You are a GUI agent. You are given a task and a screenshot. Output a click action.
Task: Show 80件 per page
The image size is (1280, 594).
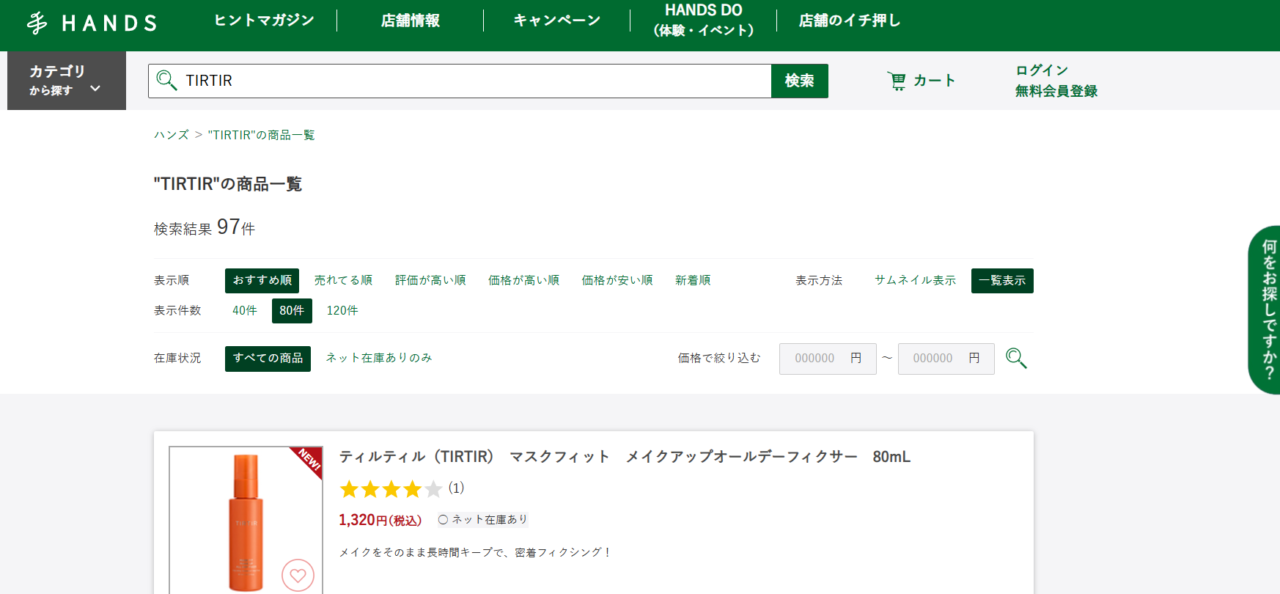pyautogui.click(x=292, y=311)
